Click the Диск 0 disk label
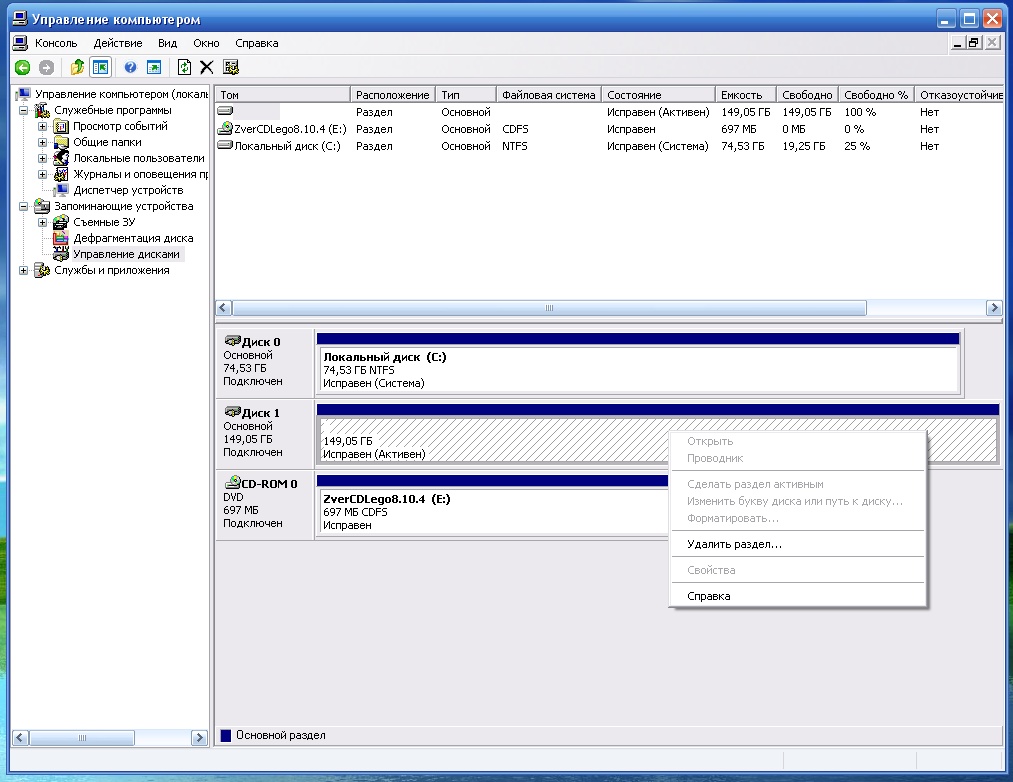The width and height of the screenshot is (1013, 782). (261, 342)
